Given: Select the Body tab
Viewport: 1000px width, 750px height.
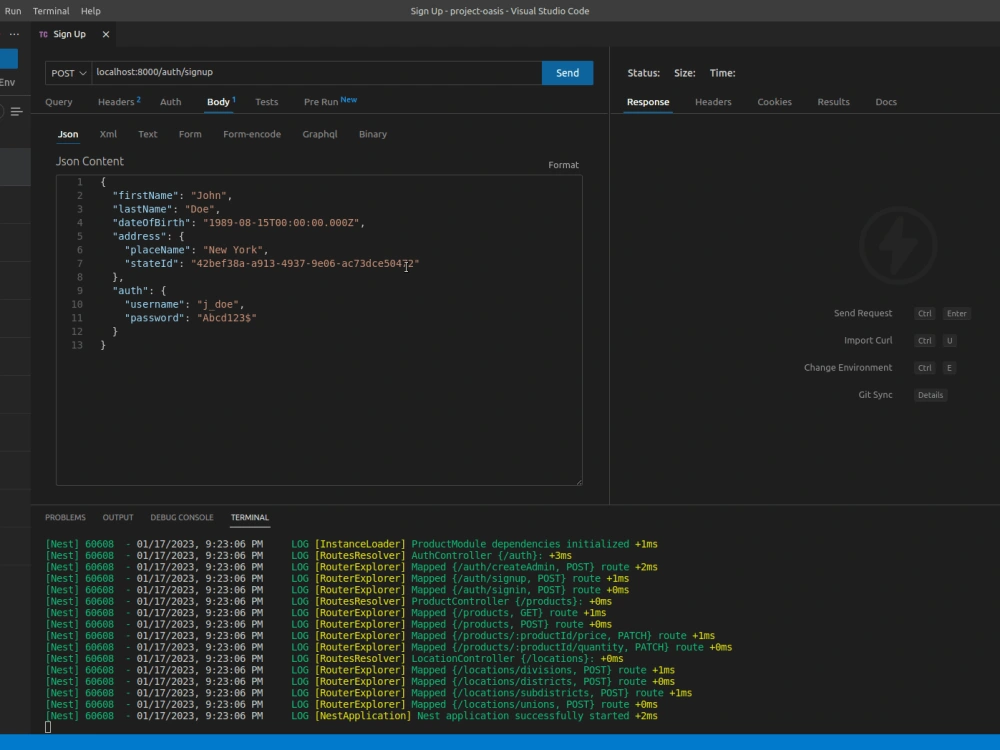Looking at the screenshot, I should (x=221, y=102).
